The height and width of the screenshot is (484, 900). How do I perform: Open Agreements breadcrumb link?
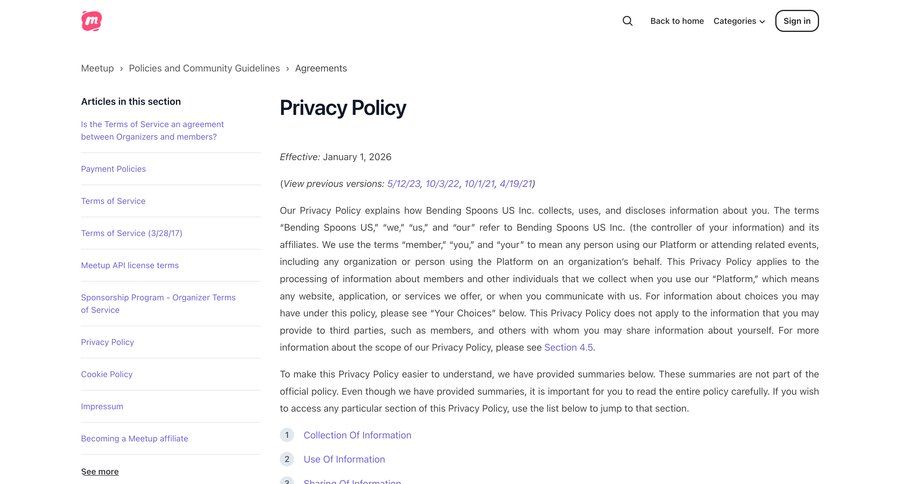point(321,68)
